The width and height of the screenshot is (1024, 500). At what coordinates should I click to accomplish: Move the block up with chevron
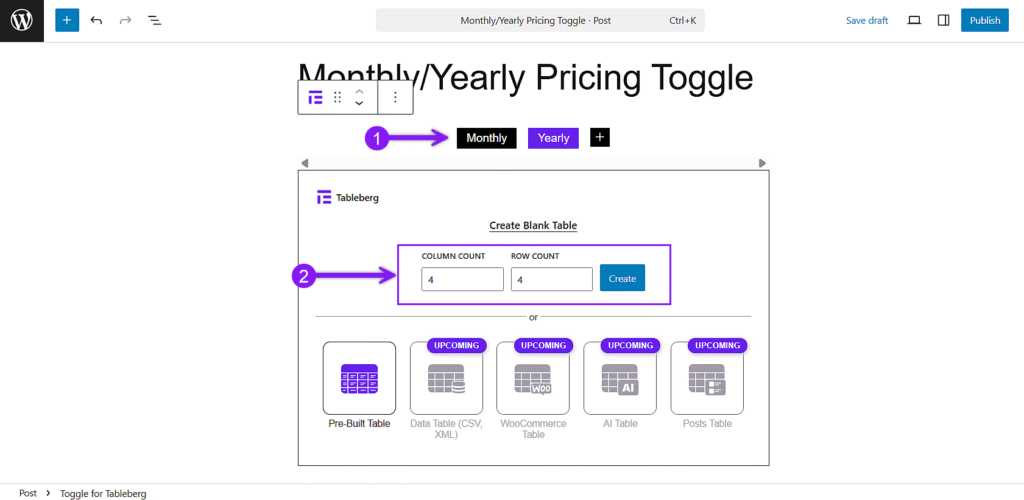pyautogui.click(x=359, y=91)
